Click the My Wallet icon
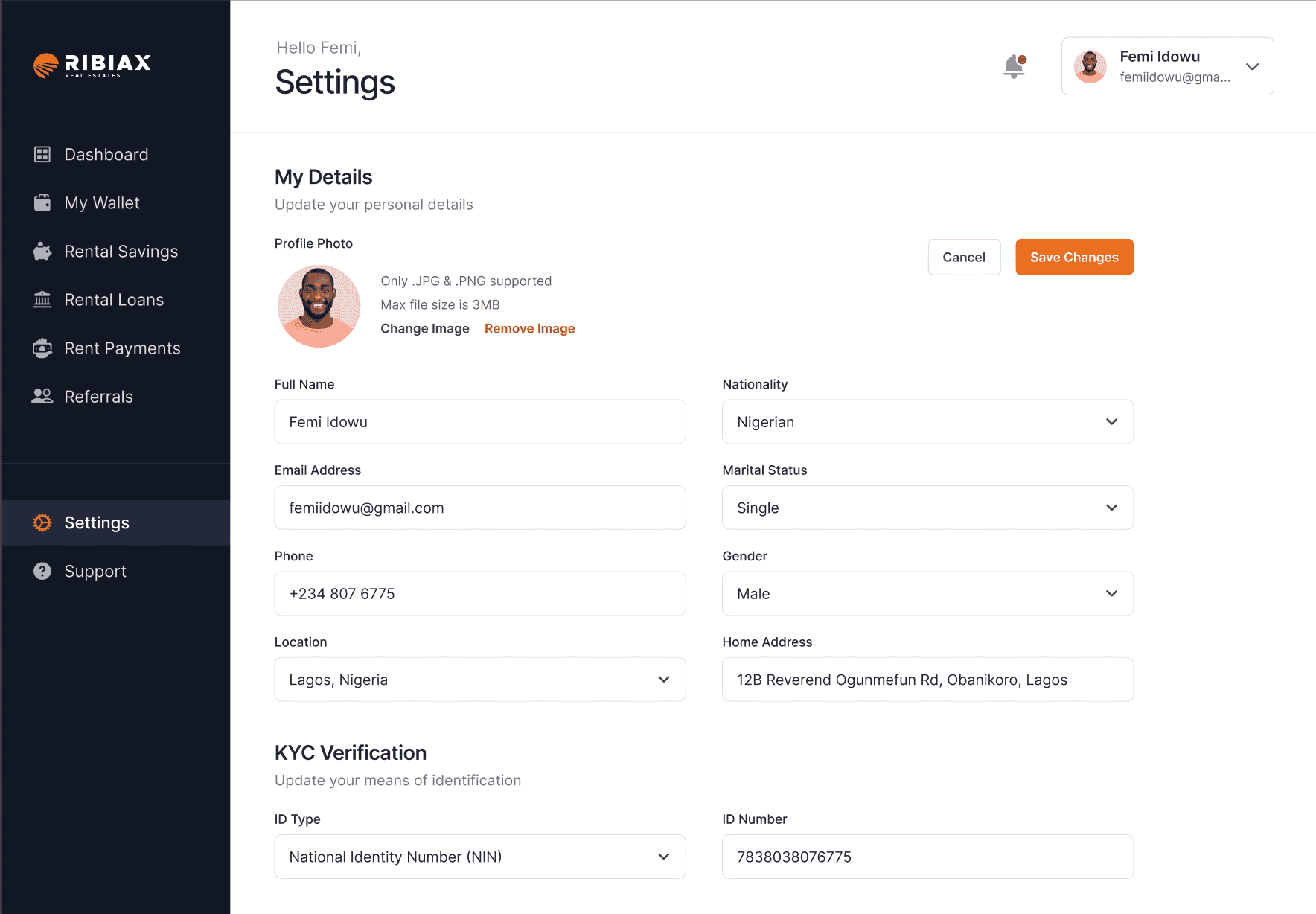 [42, 202]
